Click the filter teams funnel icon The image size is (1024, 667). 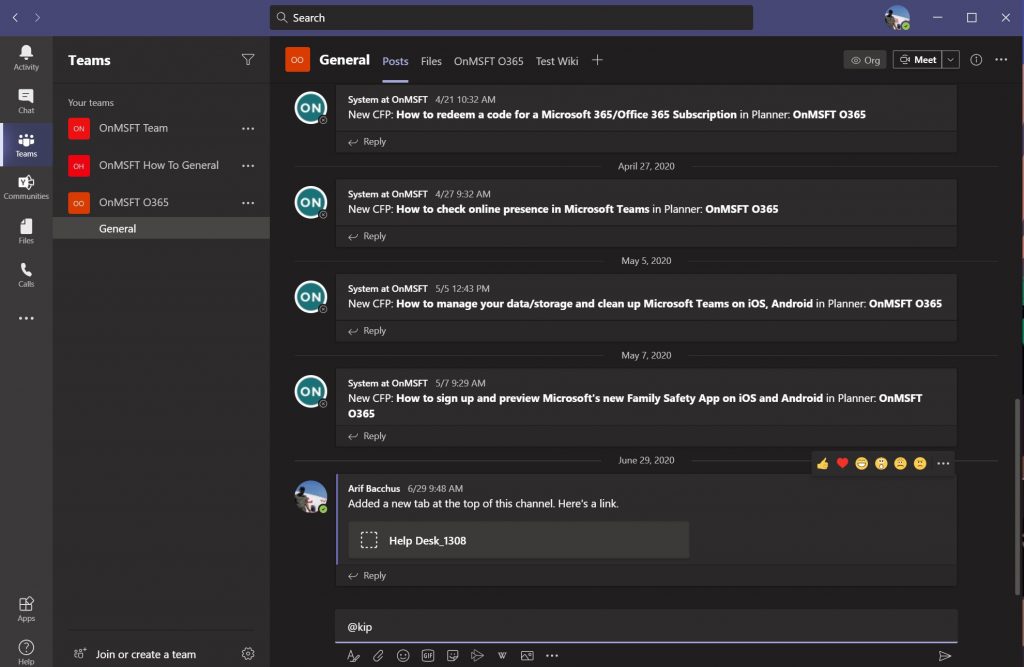point(248,59)
